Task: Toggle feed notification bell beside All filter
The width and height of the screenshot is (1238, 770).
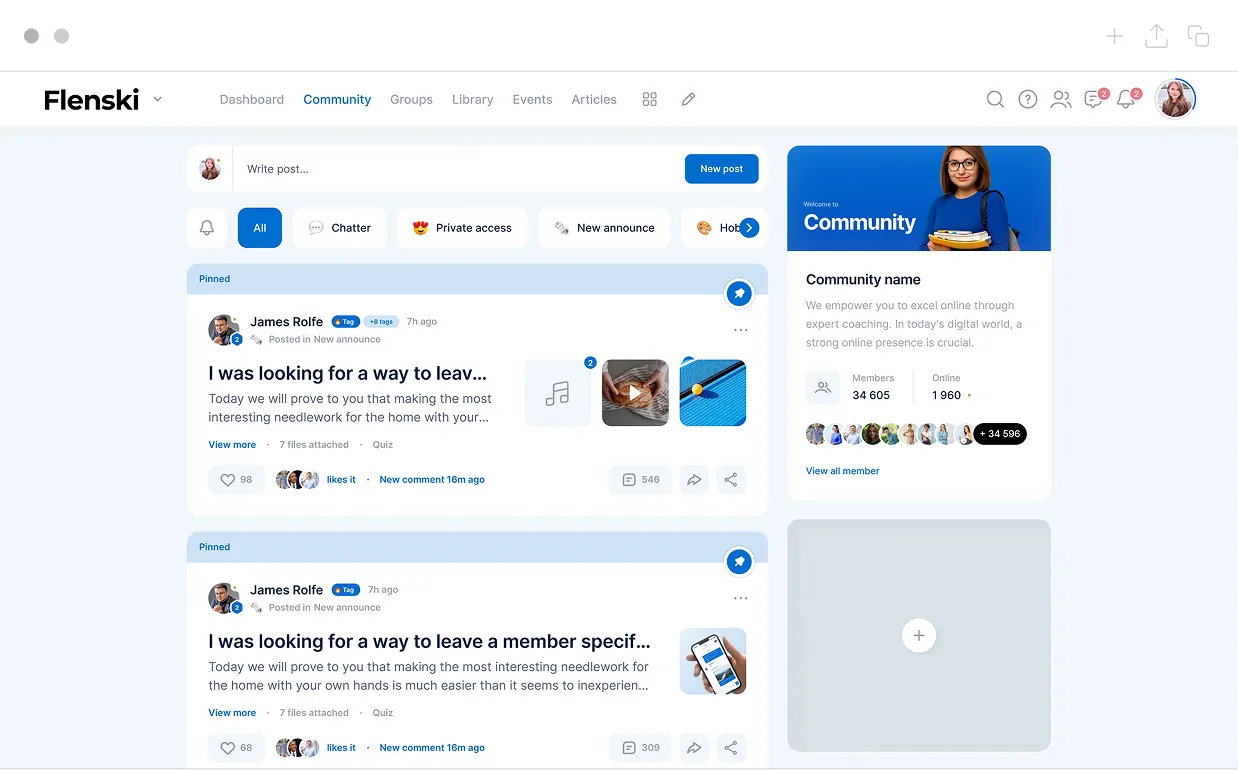Action: pos(207,228)
